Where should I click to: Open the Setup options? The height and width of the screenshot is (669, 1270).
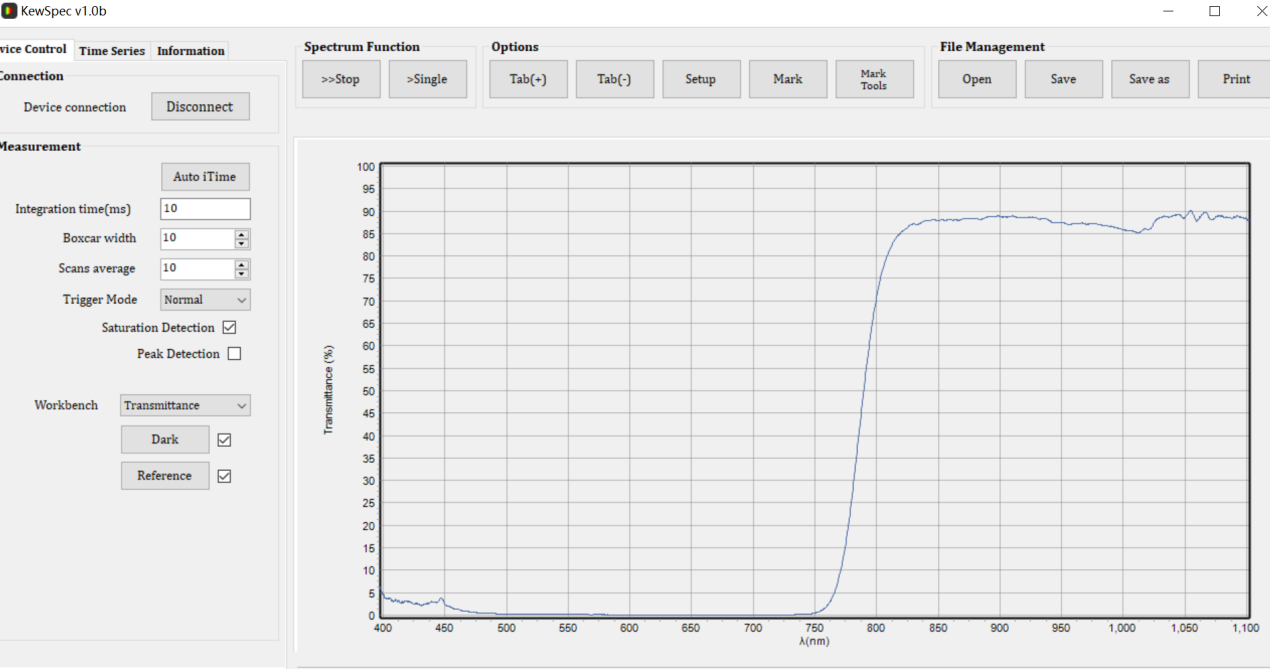pos(701,80)
